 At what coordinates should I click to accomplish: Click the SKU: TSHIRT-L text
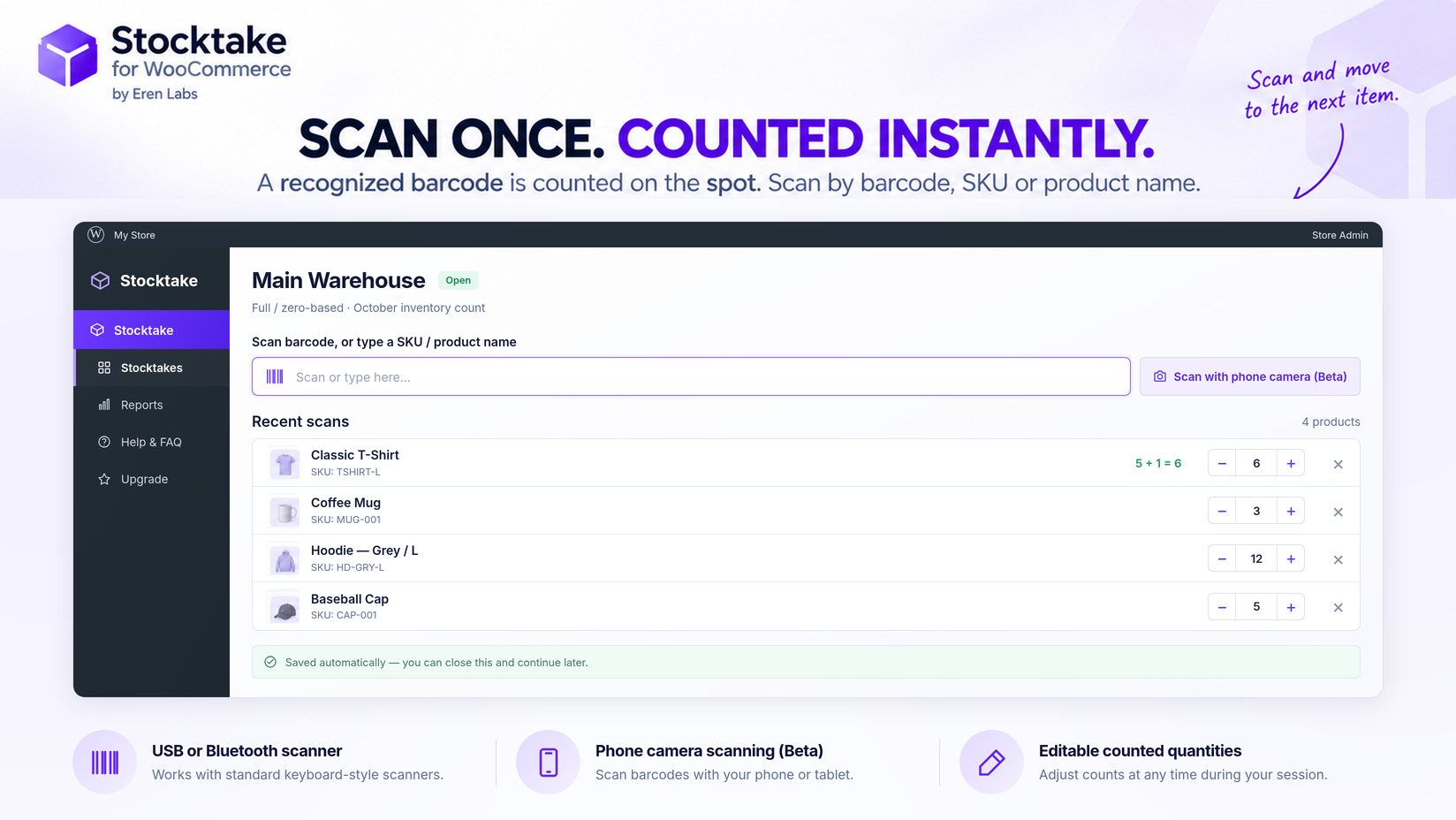345,472
